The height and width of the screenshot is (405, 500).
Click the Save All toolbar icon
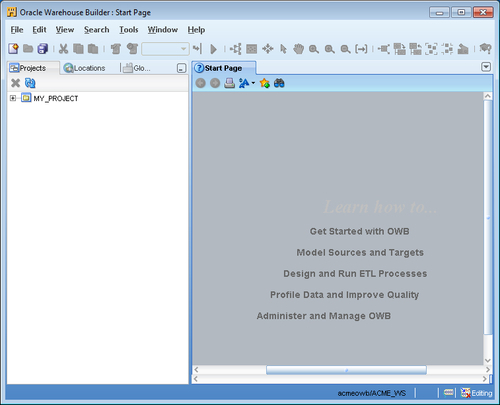[43, 49]
